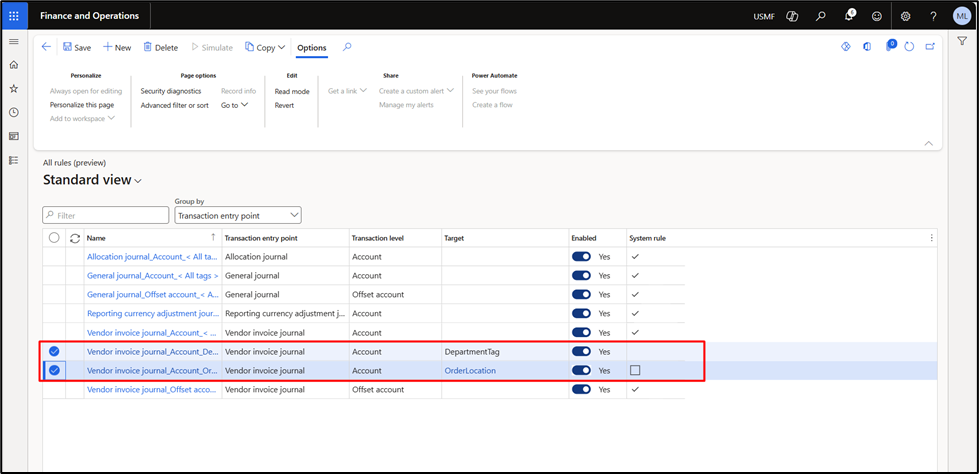Focus the Filter search box
979x474 pixels.
pos(106,215)
